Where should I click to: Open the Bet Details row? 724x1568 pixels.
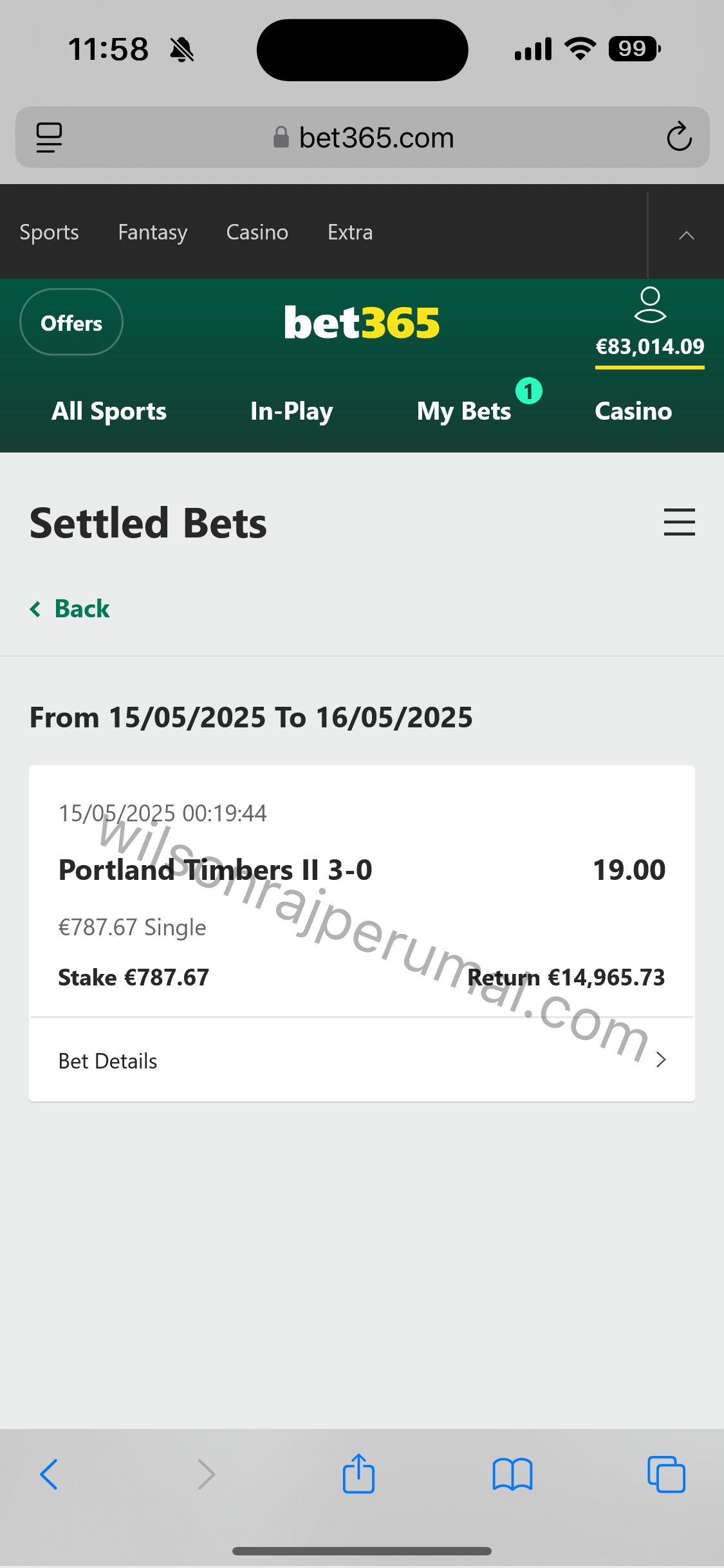pos(362,1060)
